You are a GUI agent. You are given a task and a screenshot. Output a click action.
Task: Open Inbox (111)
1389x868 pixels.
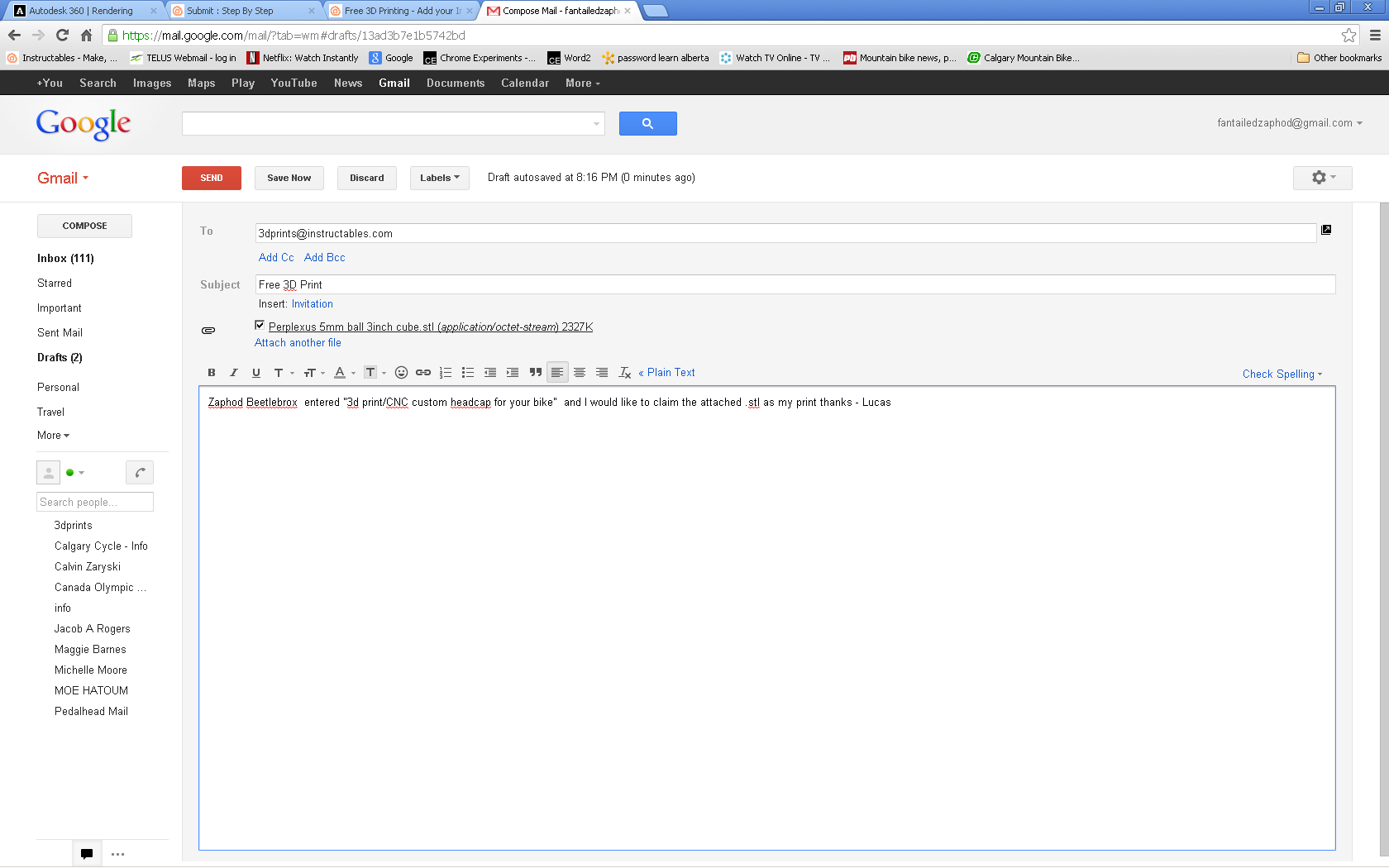(65, 259)
